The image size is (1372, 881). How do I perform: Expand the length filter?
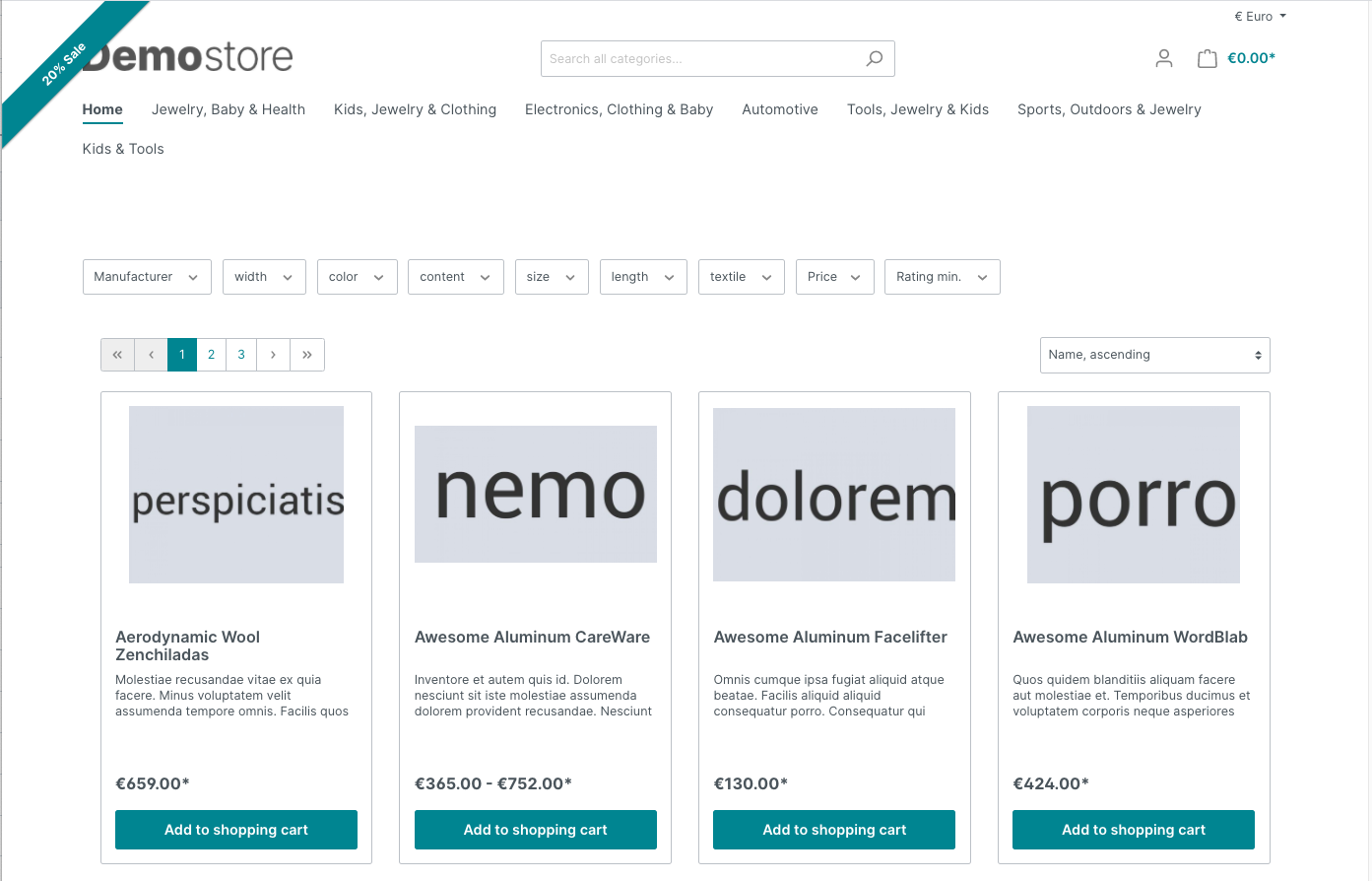pos(643,277)
